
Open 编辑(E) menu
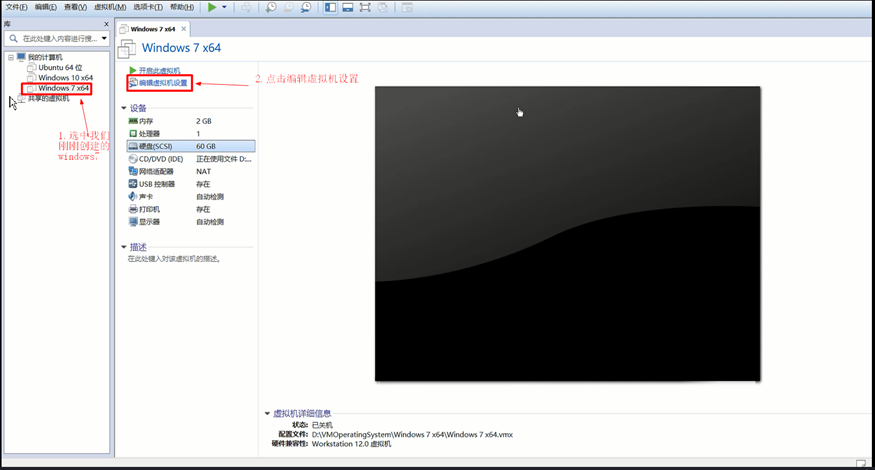(x=45, y=7)
